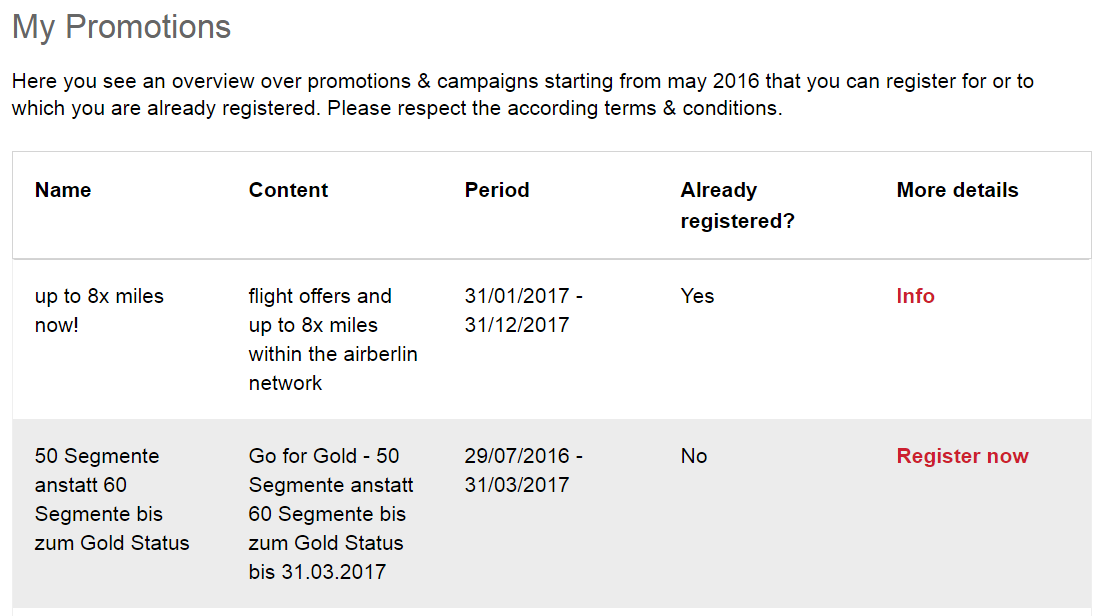Open the Info link for 8x miles promotion
Viewport: 1099px width, 616px height.
(915, 296)
